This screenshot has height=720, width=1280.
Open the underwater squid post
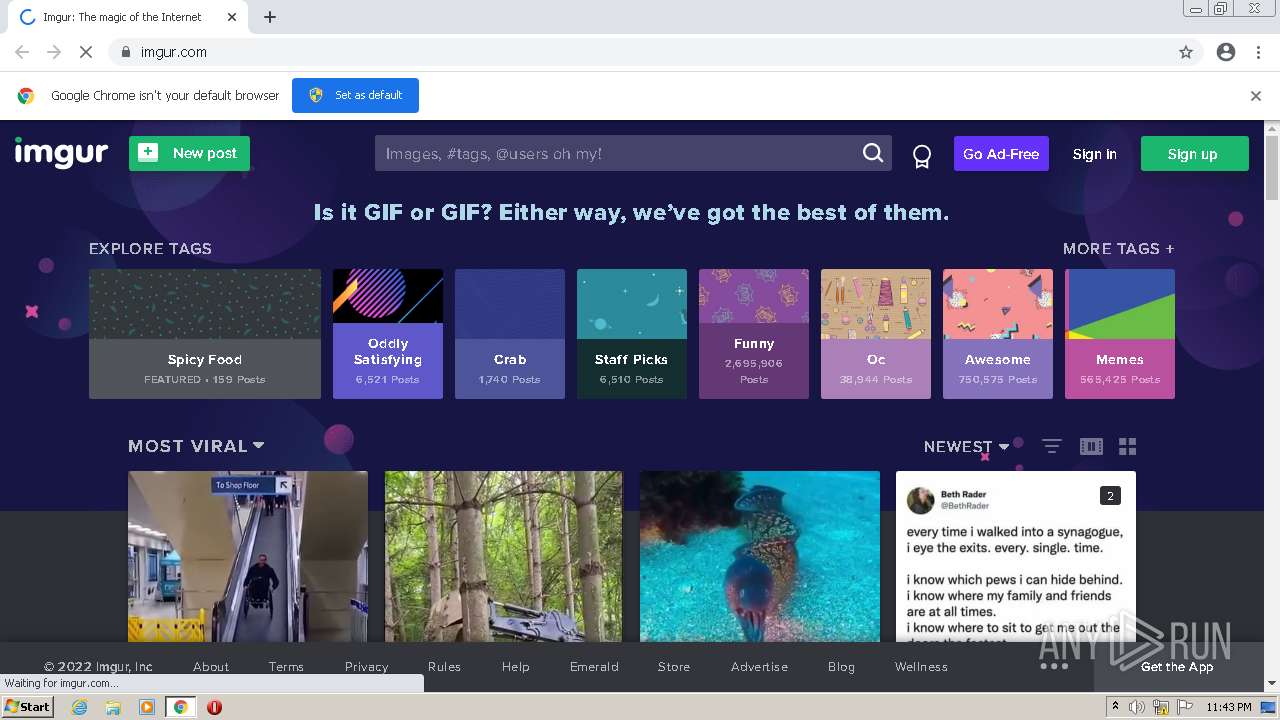click(x=760, y=556)
